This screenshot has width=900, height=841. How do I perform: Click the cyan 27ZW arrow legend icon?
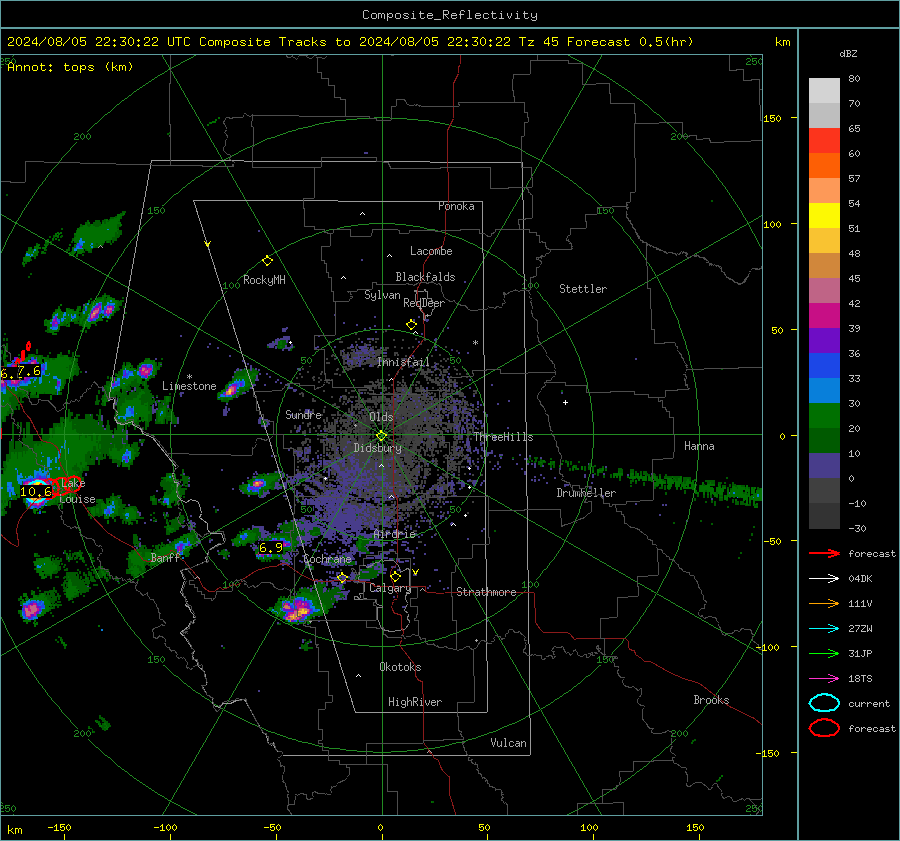pyautogui.click(x=824, y=629)
